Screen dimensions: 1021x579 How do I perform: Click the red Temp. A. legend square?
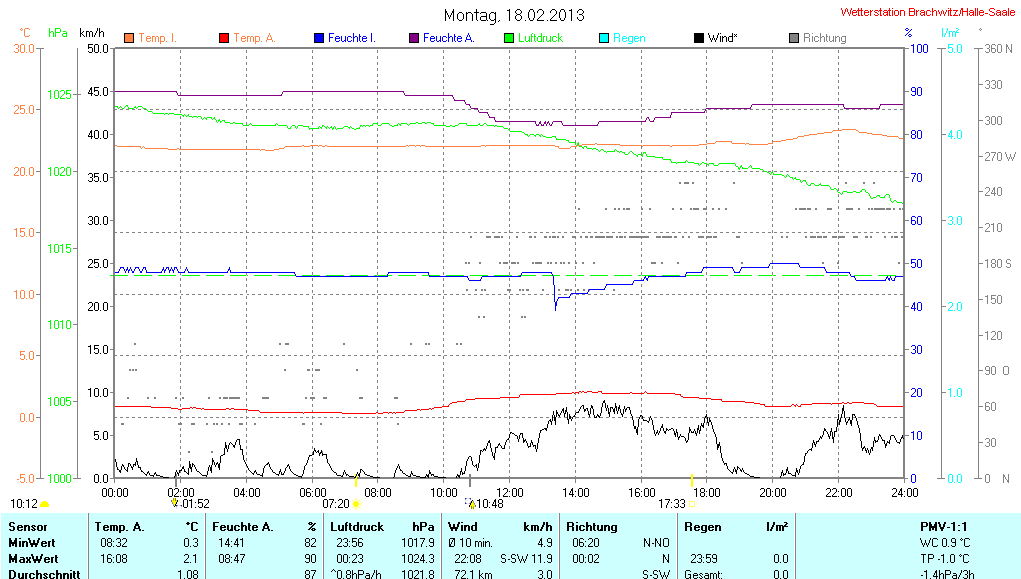coord(224,38)
